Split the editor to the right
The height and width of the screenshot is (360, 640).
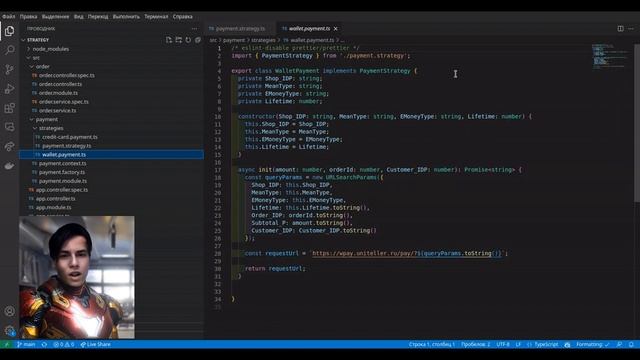point(620,29)
